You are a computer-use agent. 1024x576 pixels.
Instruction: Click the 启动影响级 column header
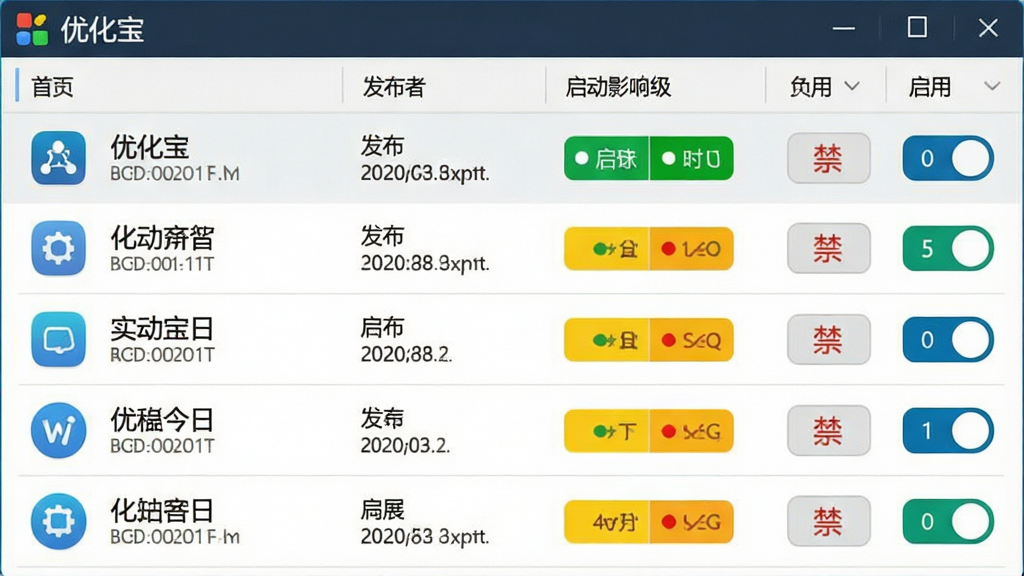coord(618,87)
